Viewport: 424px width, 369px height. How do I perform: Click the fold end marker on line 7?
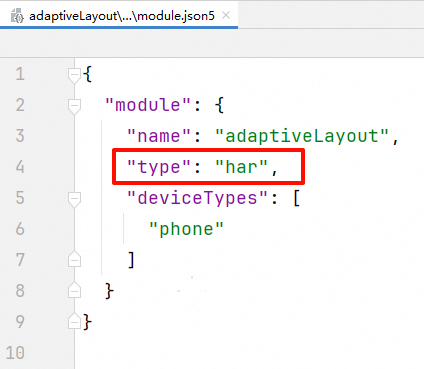tap(74, 259)
